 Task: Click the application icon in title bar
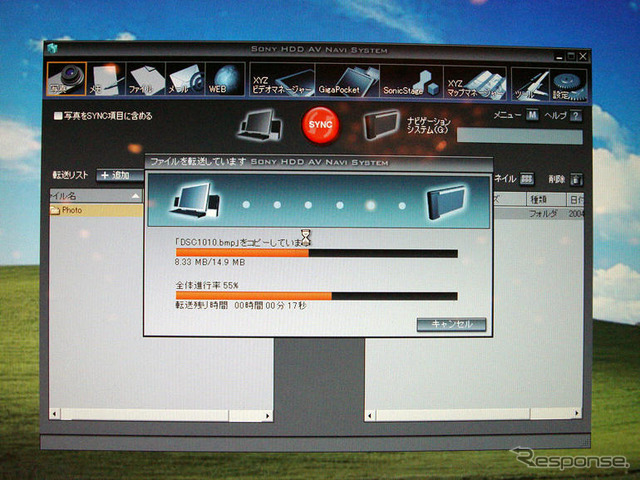point(52,49)
